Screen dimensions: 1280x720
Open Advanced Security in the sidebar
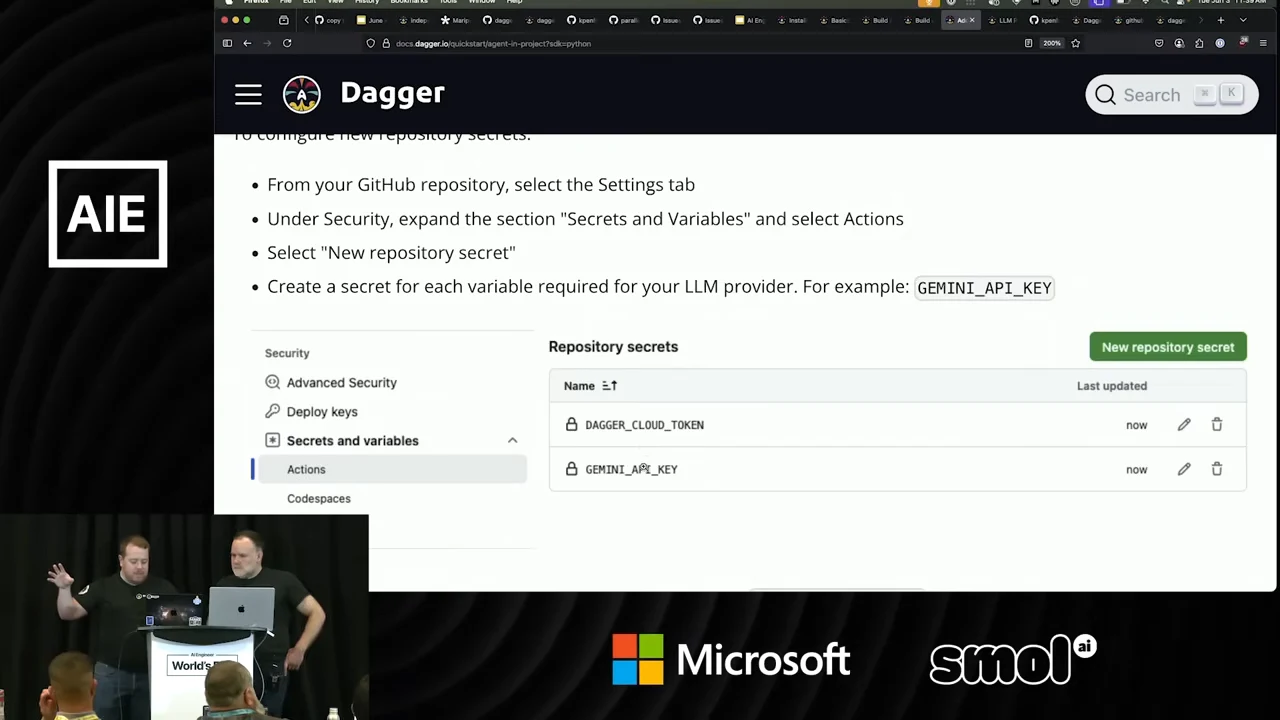click(x=341, y=382)
